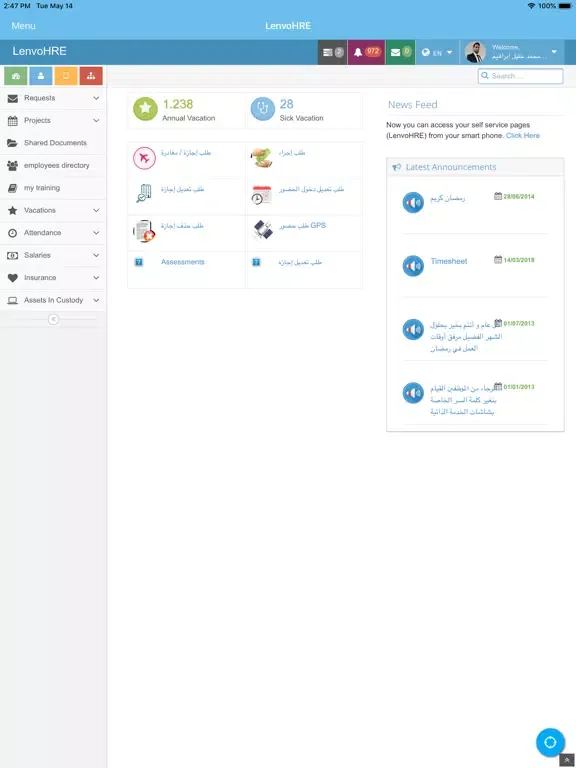The image size is (576, 768).
Task: Click the GPS satellite attendance icon
Action: [x=262, y=229]
